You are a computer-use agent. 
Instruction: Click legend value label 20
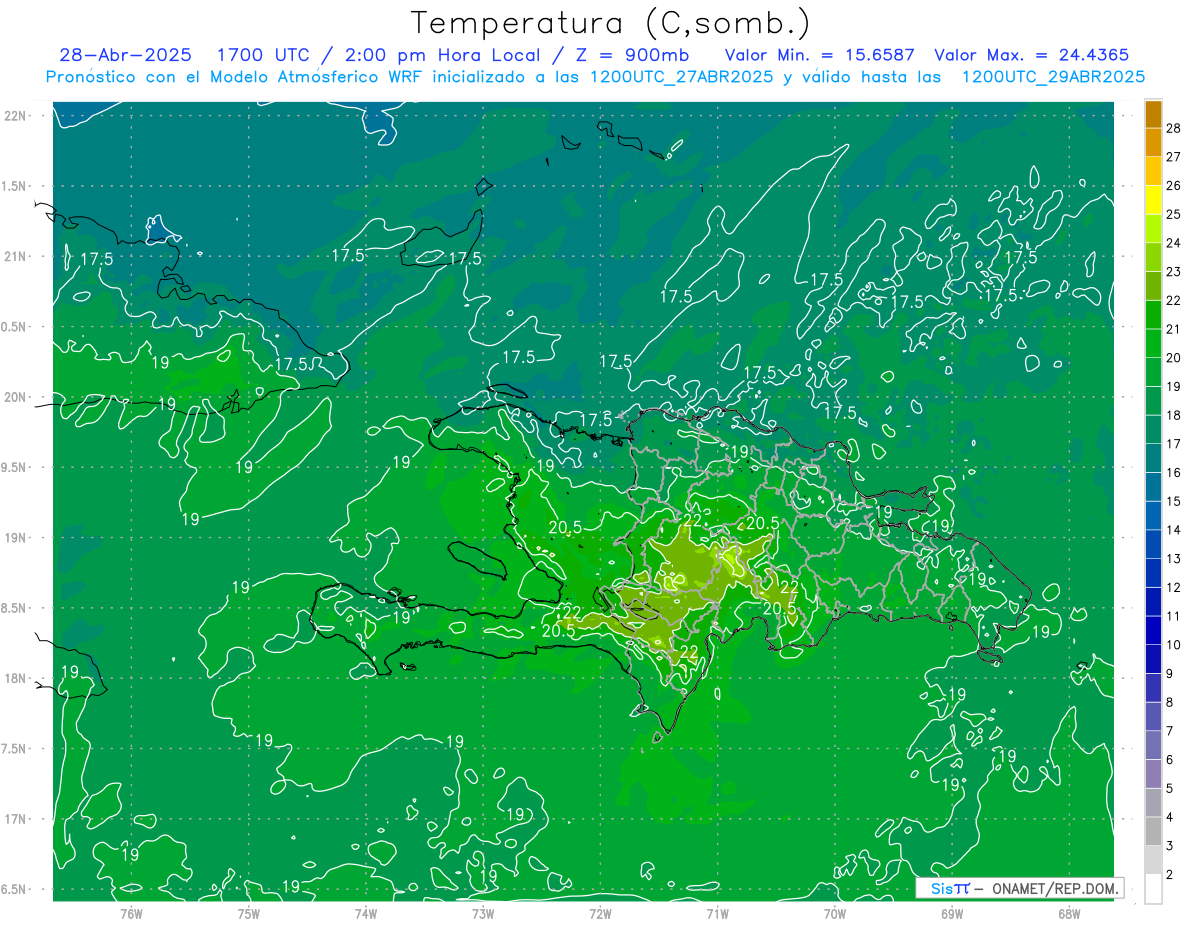(1174, 357)
